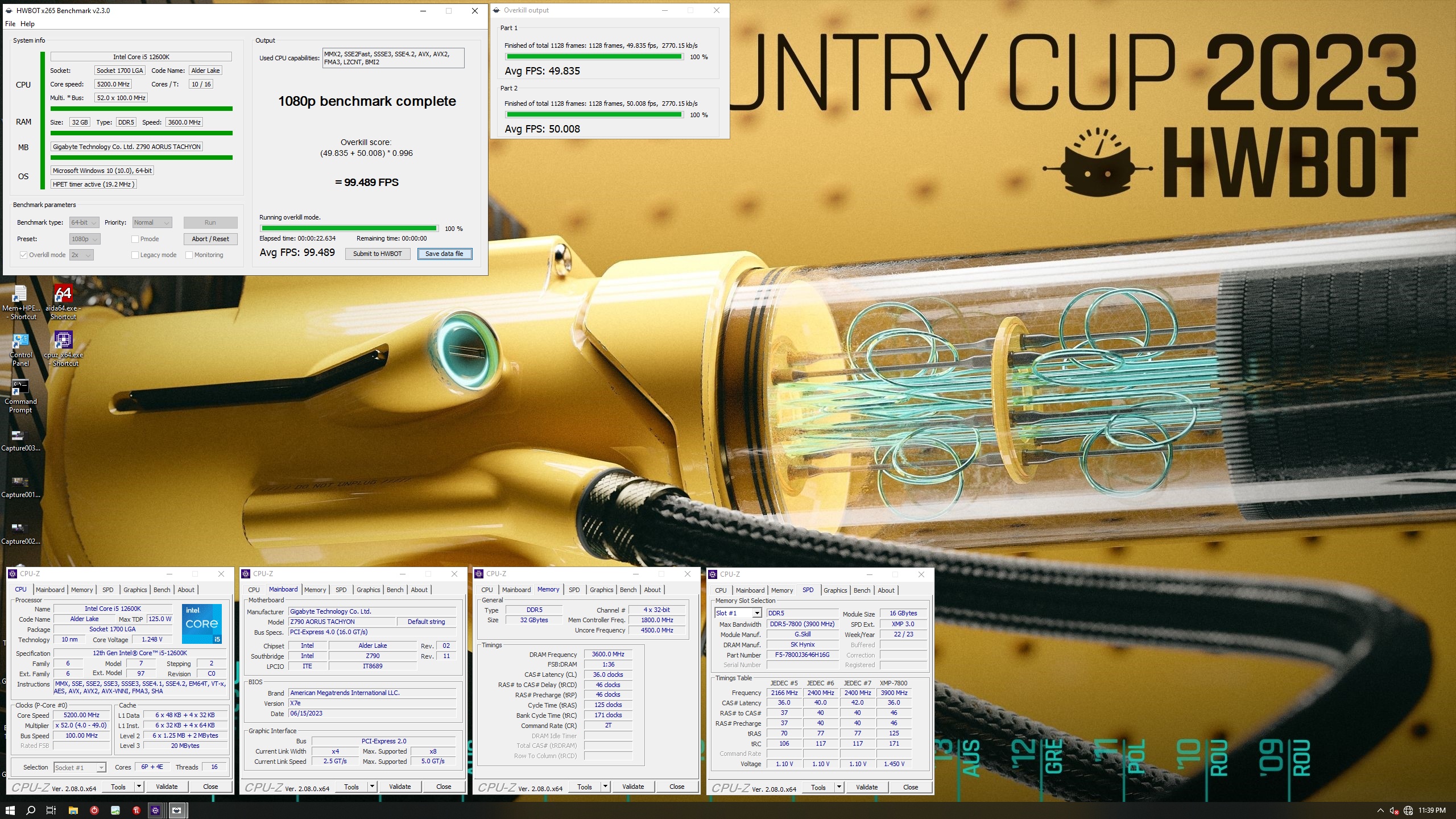Expand Tools arrow in CPU-Z Mainboard window
The height and width of the screenshot is (819, 1456).
[372, 787]
